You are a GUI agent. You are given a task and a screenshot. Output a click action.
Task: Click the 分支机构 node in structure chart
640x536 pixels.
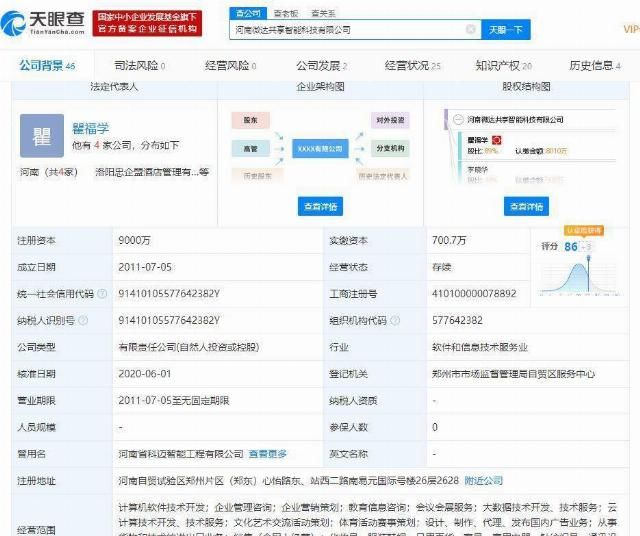coord(390,148)
